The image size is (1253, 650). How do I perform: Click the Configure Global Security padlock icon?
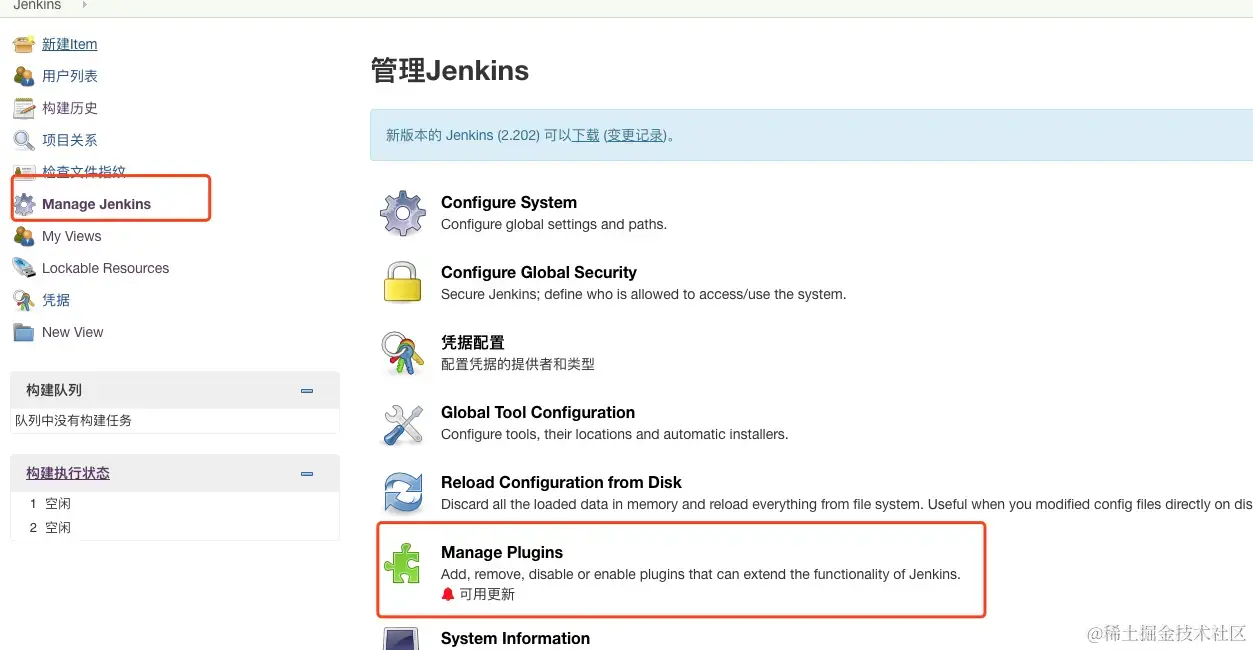(x=403, y=282)
